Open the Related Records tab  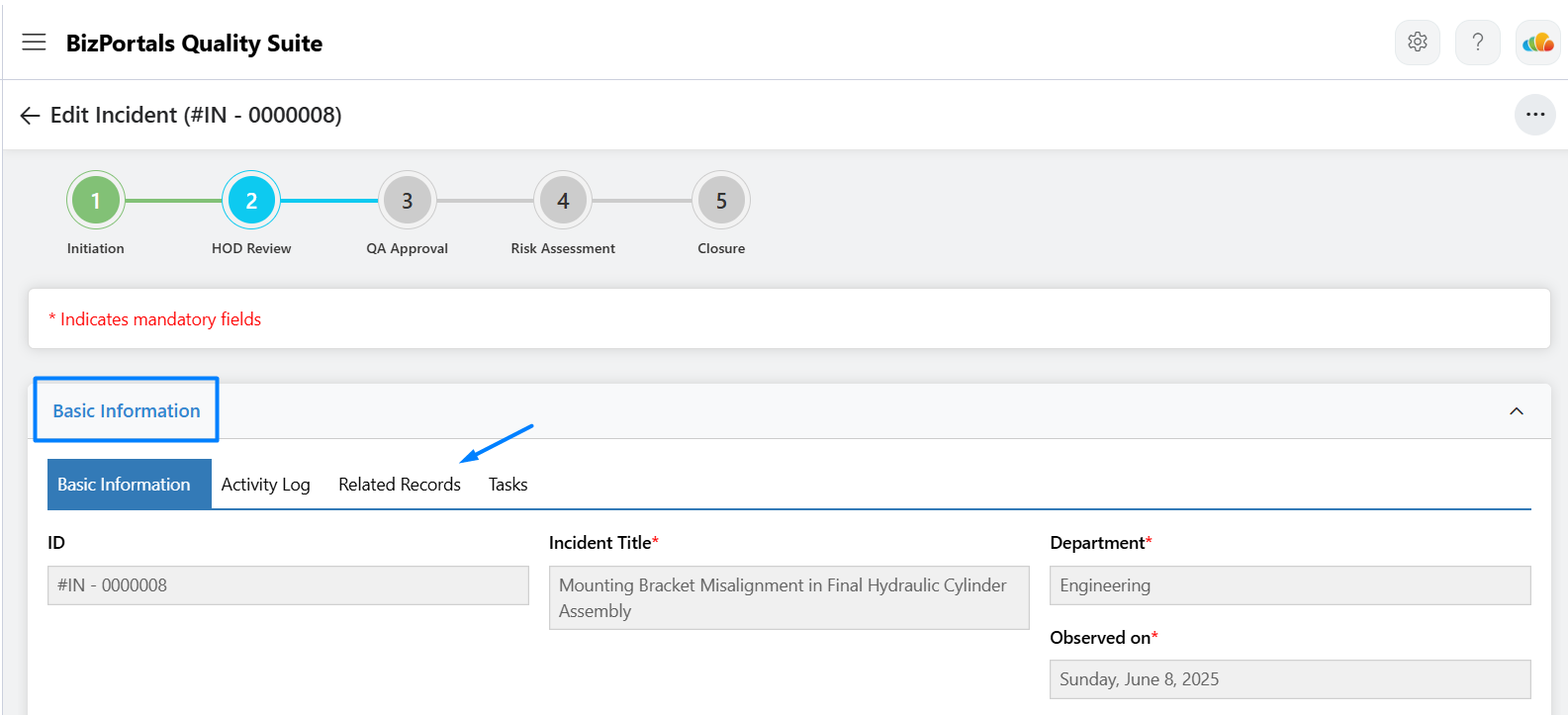pyautogui.click(x=400, y=485)
